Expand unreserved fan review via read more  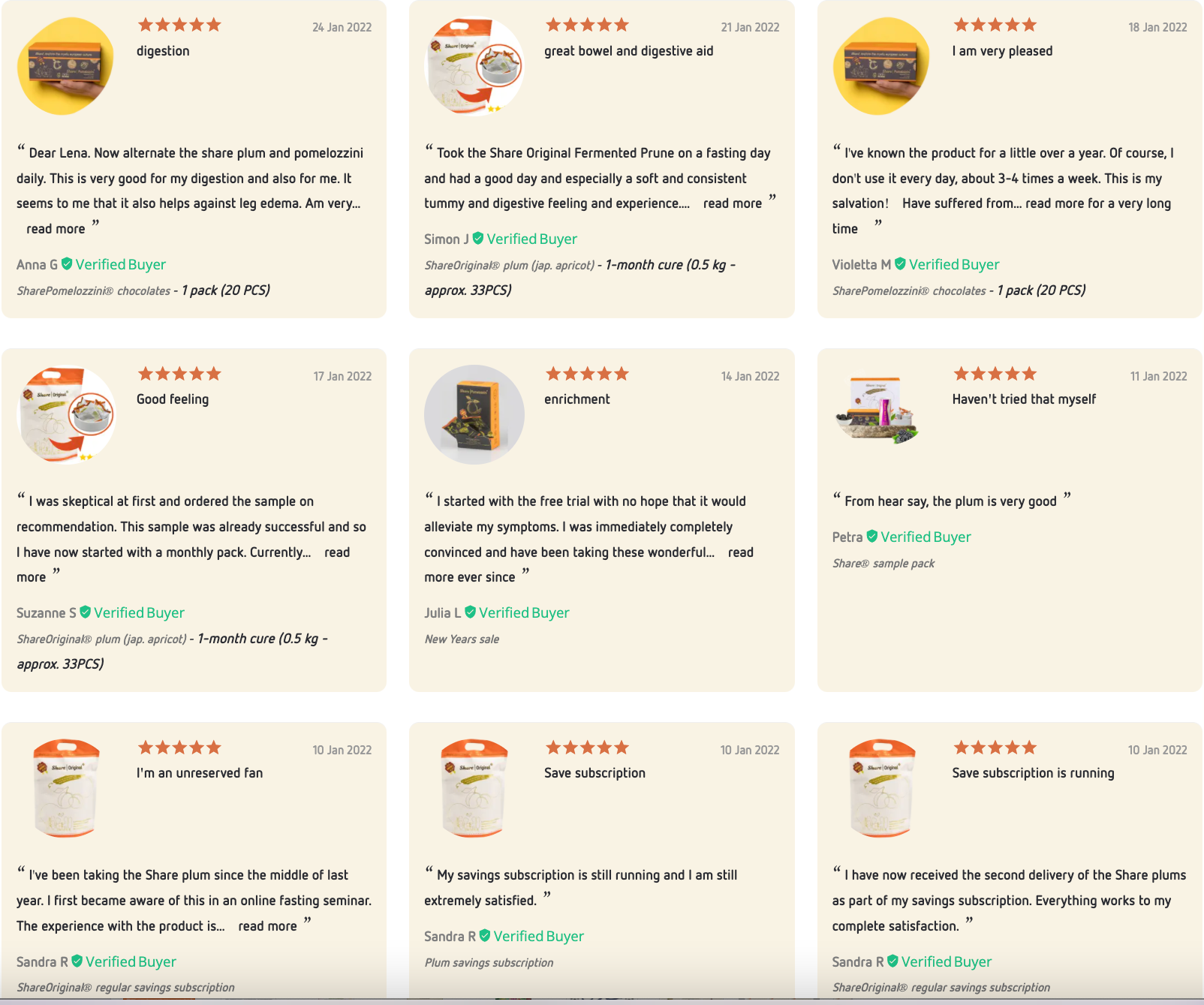coord(267,926)
